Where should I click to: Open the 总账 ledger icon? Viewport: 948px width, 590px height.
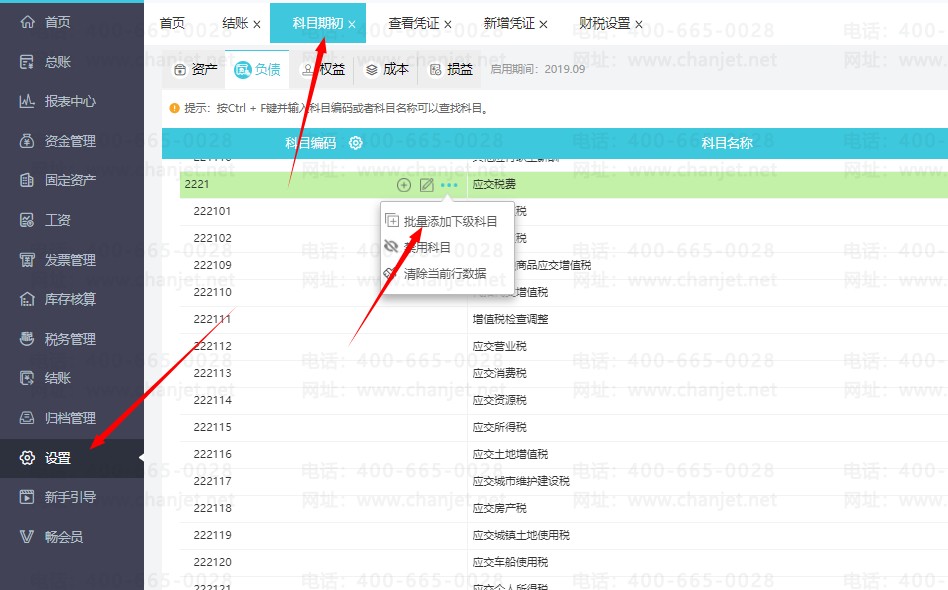(27, 62)
